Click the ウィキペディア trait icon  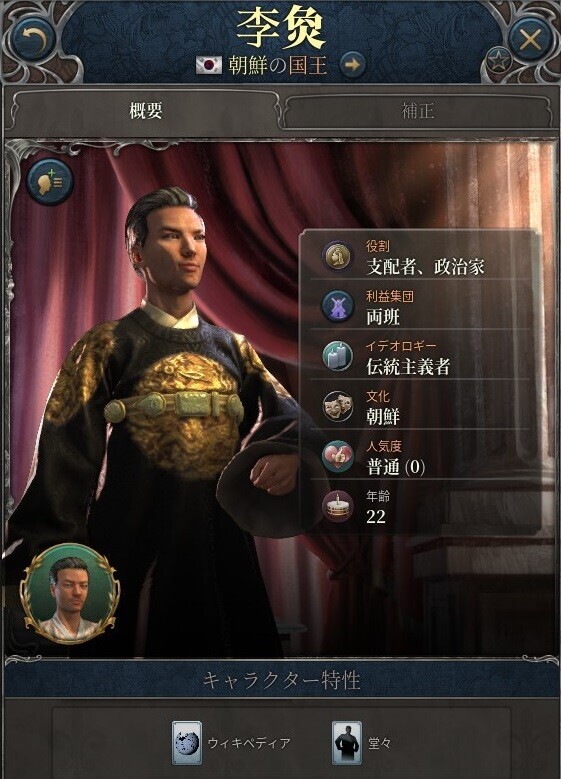(187, 743)
